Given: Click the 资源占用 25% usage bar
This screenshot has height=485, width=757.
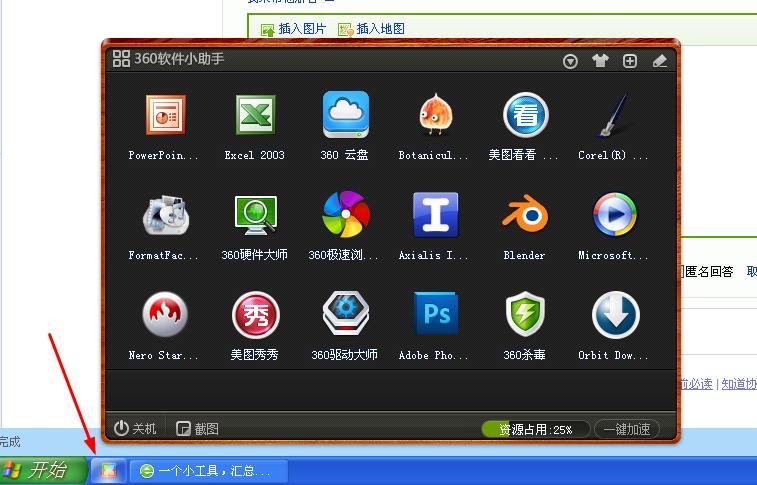Looking at the screenshot, I should [535, 430].
